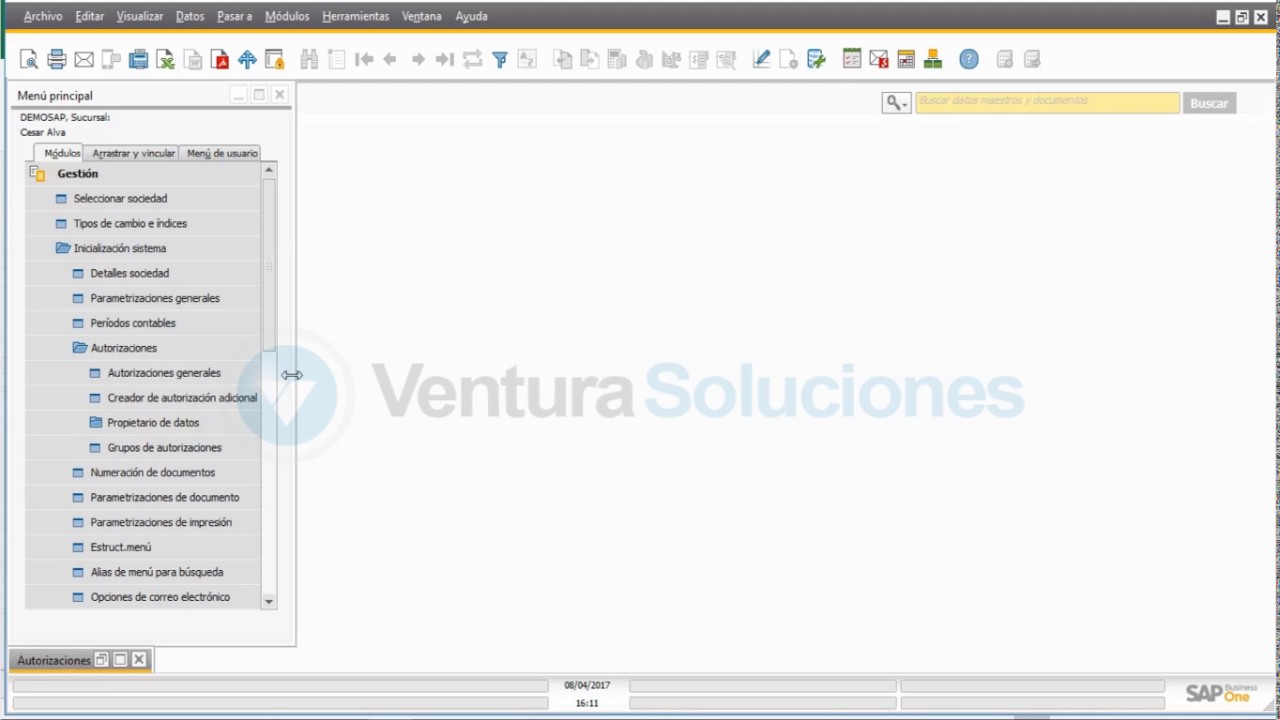Screen dimensions: 1280x720
Task: Open Períodos contables
Action: 133,323
